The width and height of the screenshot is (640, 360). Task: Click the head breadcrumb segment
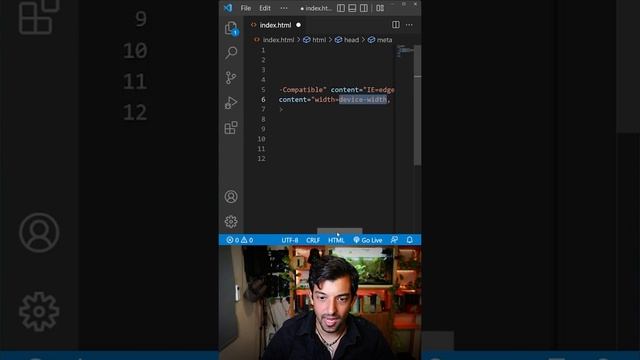[351, 40]
